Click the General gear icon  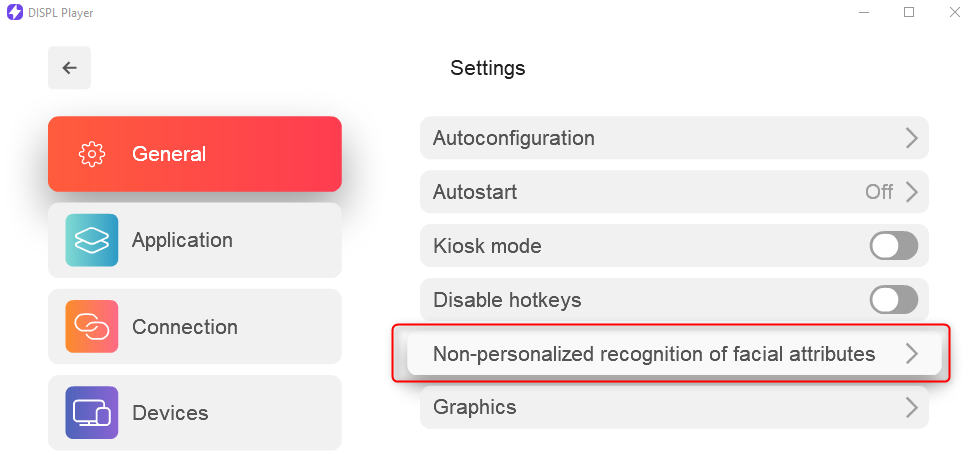(x=92, y=154)
